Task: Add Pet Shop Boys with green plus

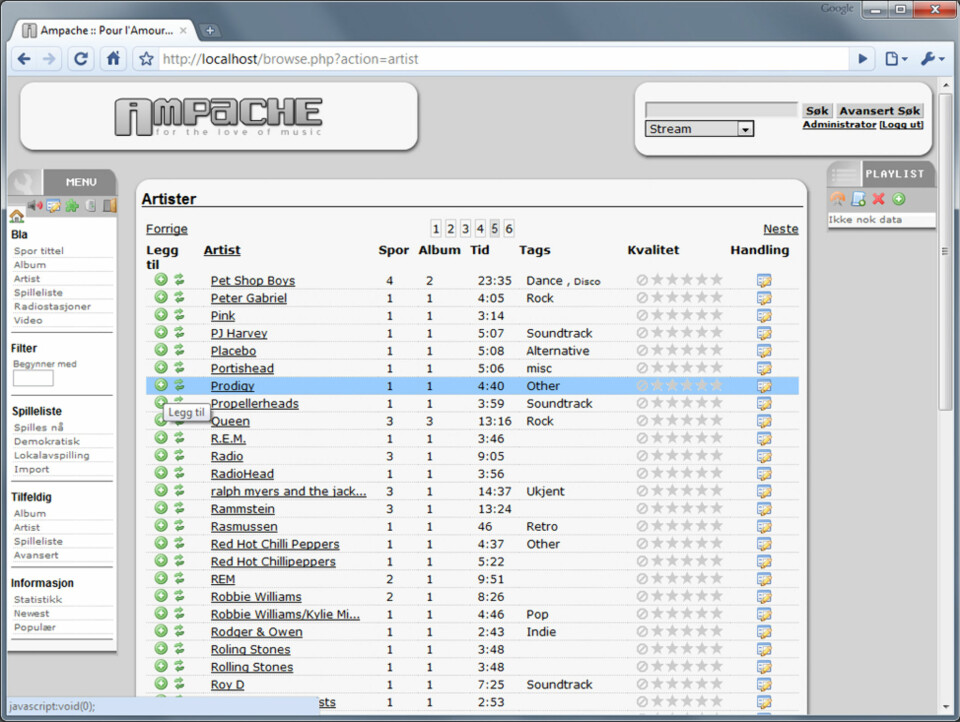Action: click(x=161, y=280)
